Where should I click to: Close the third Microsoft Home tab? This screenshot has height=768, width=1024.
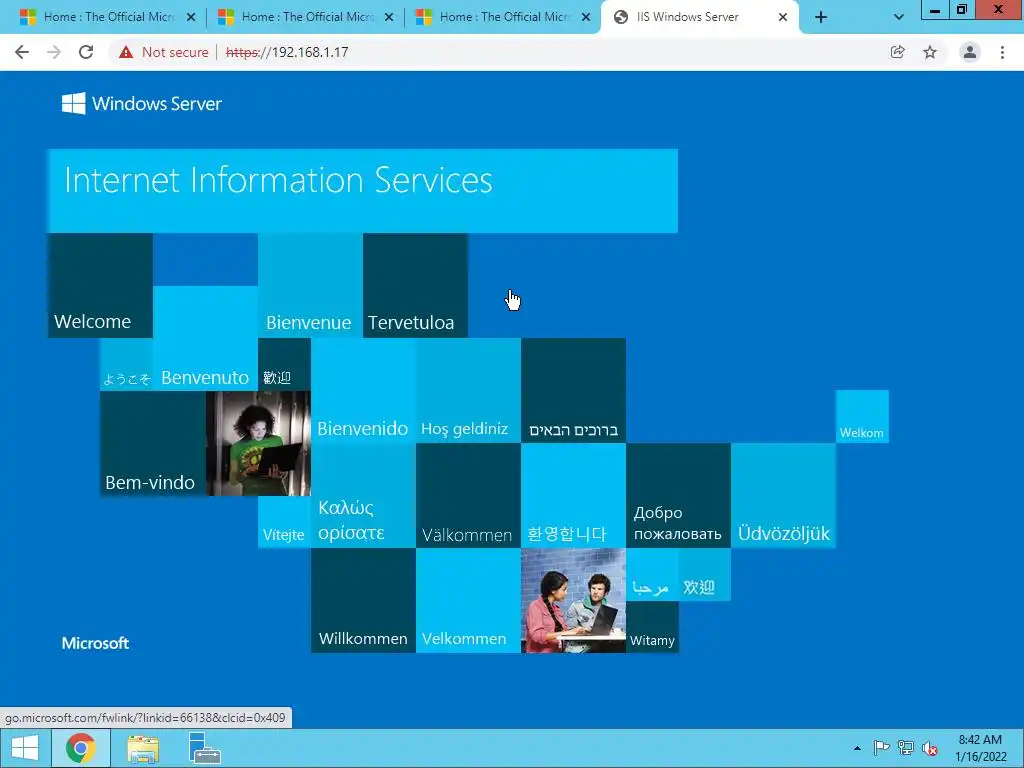(586, 18)
